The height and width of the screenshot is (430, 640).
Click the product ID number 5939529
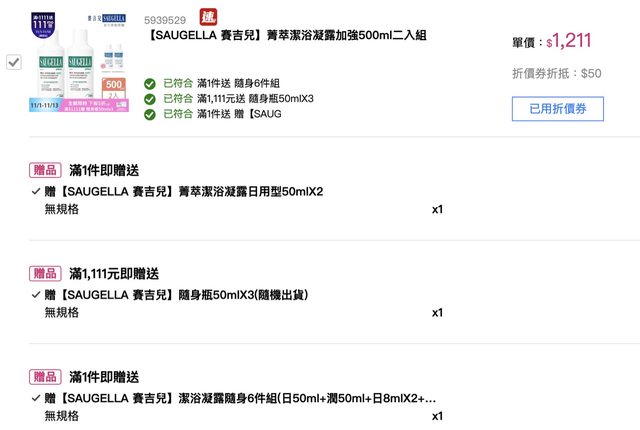pyautogui.click(x=165, y=20)
